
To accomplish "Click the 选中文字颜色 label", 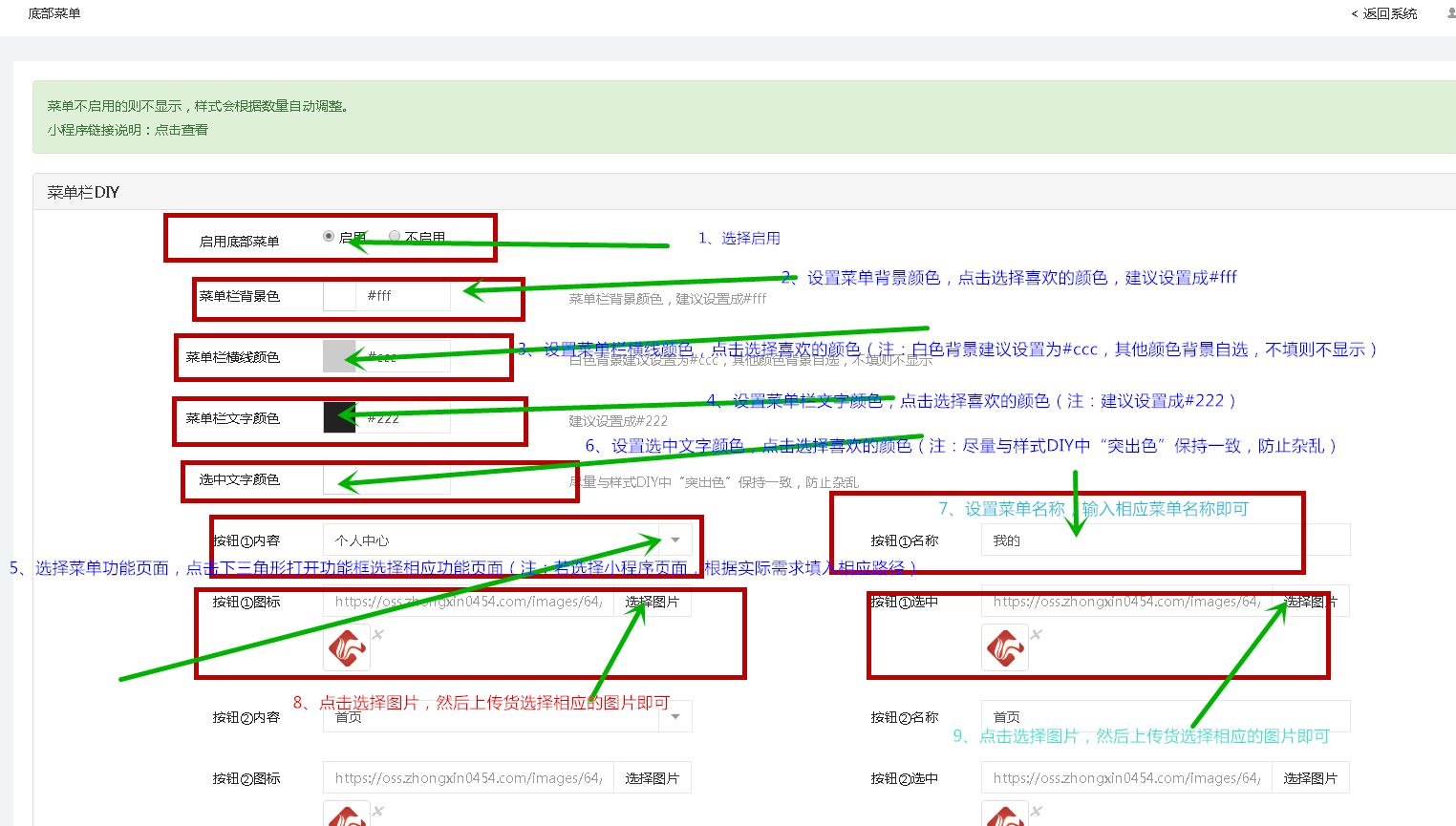I will [239, 479].
